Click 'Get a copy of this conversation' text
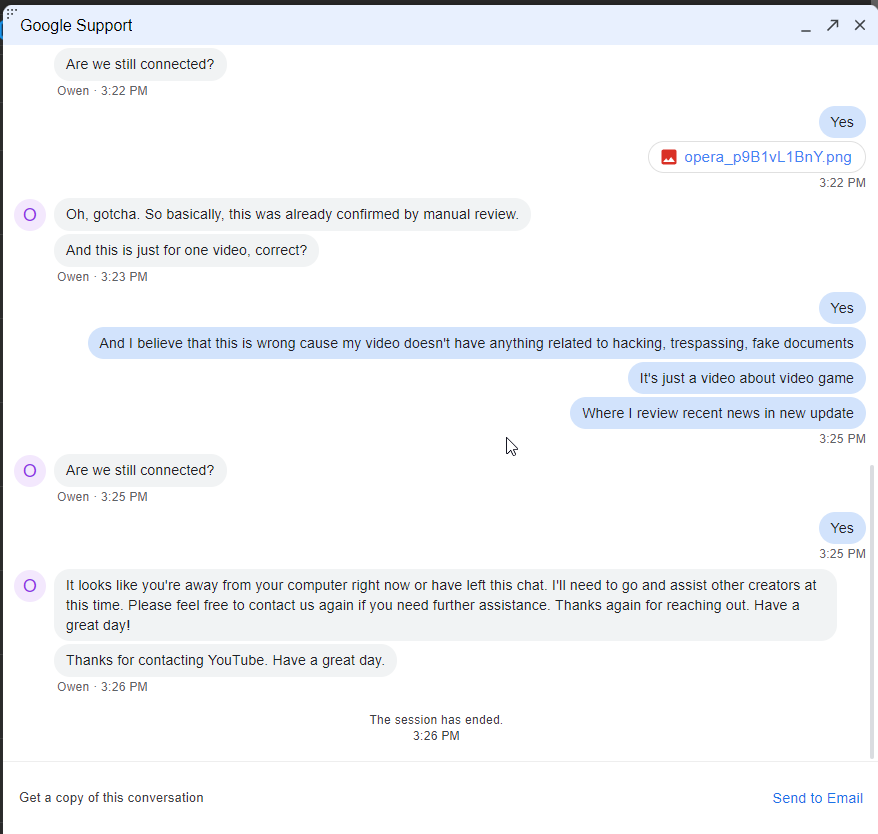This screenshot has height=834, width=878. click(x=111, y=798)
